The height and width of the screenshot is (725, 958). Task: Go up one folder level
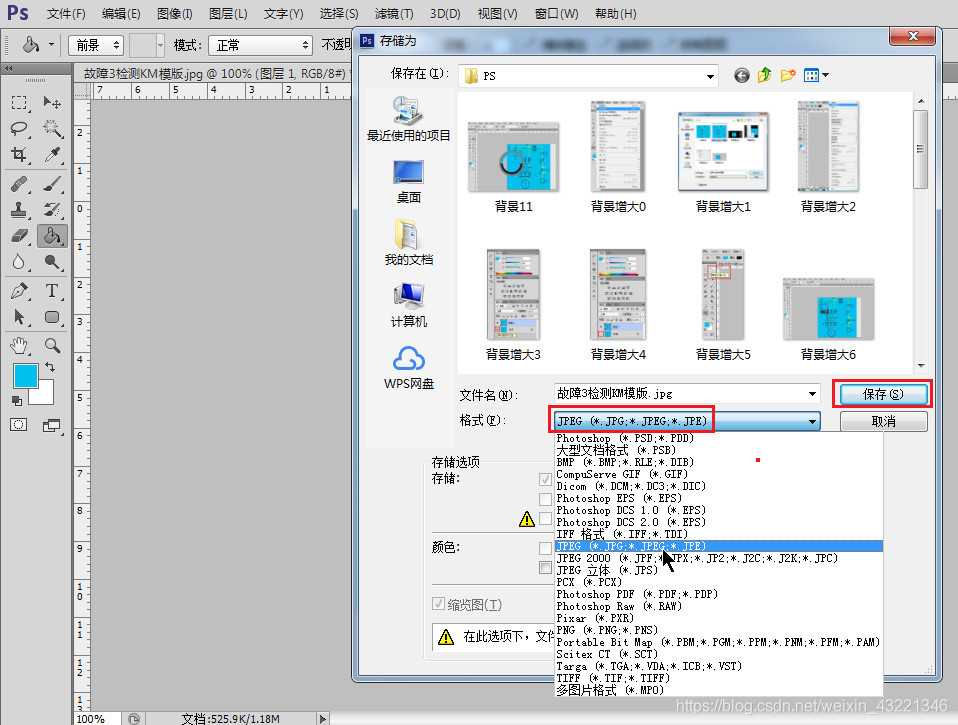click(x=764, y=75)
